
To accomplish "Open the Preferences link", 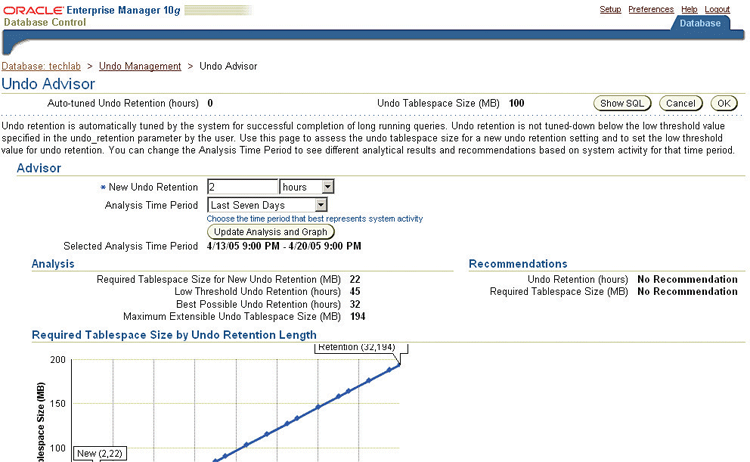I will point(651,9).
